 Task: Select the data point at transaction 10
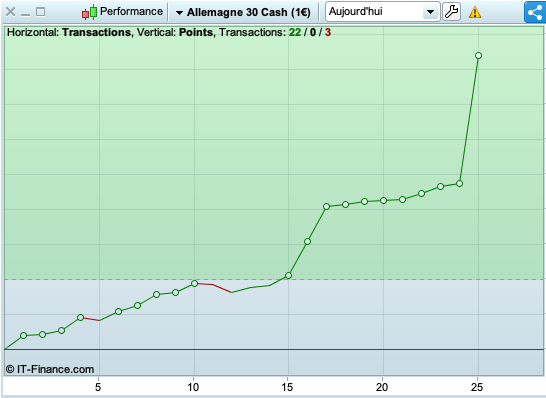coord(194,283)
